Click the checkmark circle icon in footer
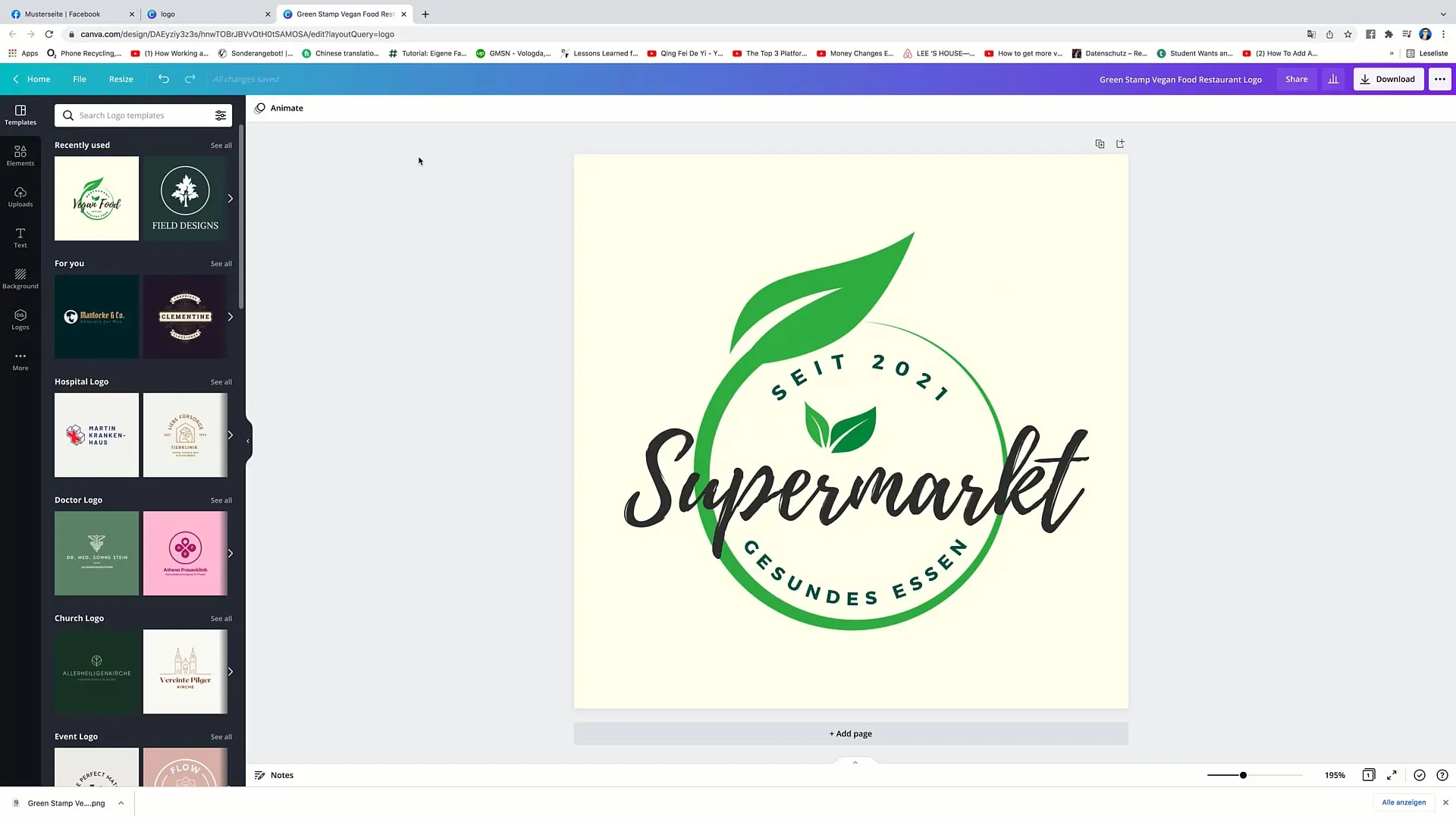 [x=1420, y=775]
